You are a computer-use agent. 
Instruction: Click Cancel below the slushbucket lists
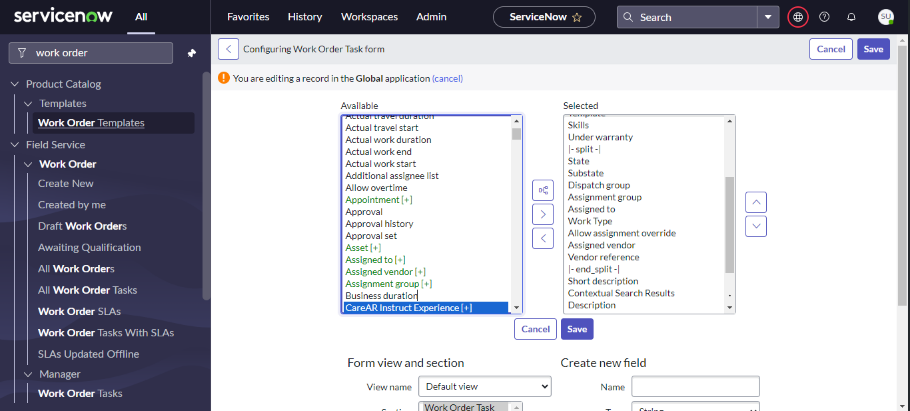[535, 329]
